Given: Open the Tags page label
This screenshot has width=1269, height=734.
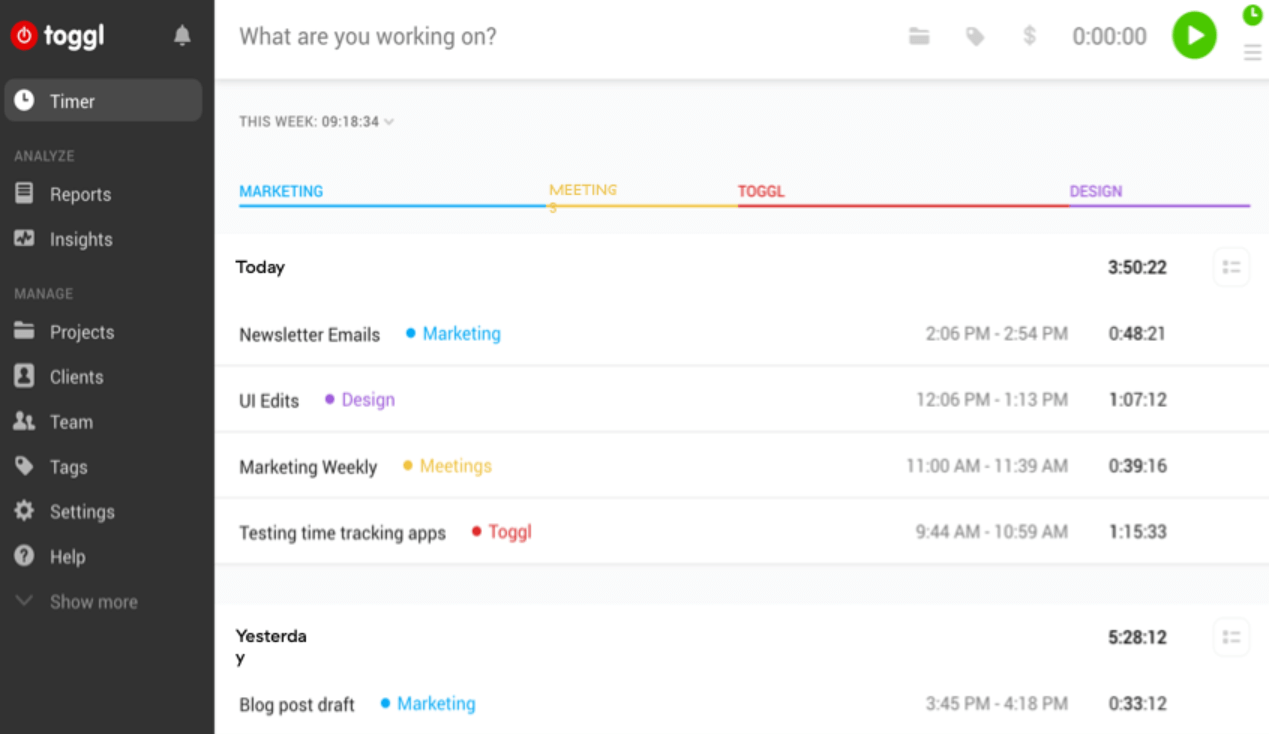Looking at the screenshot, I should pyautogui.click(x=69, y=467).
